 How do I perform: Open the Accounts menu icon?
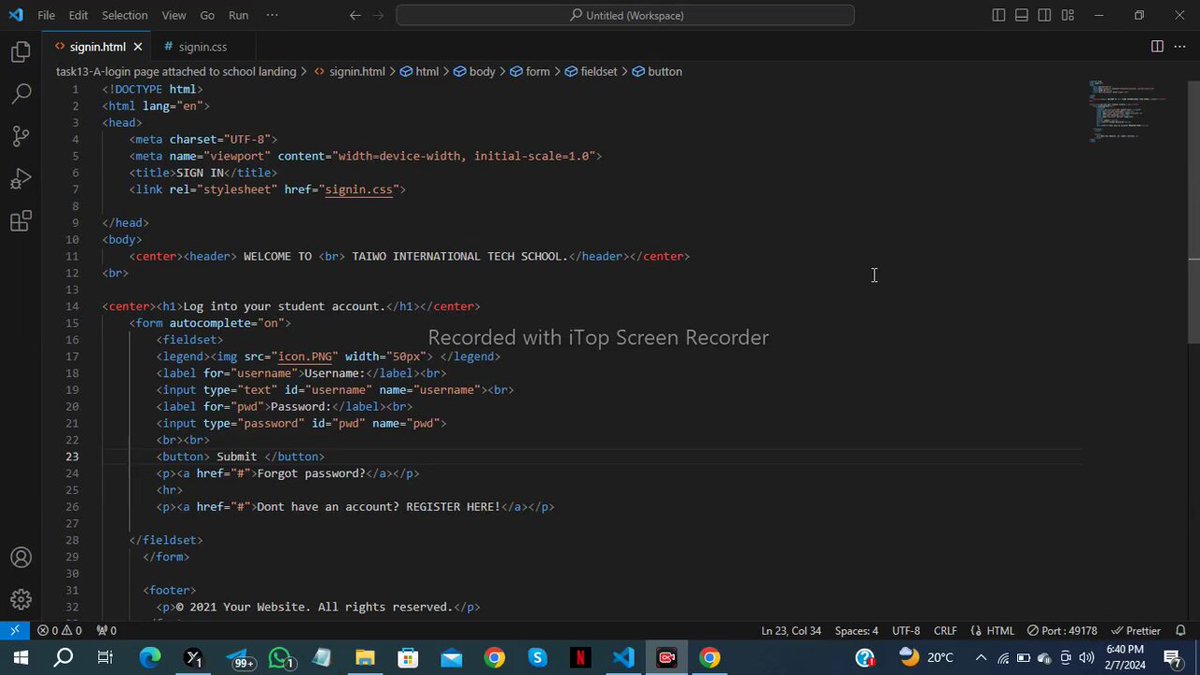(20, 558)
